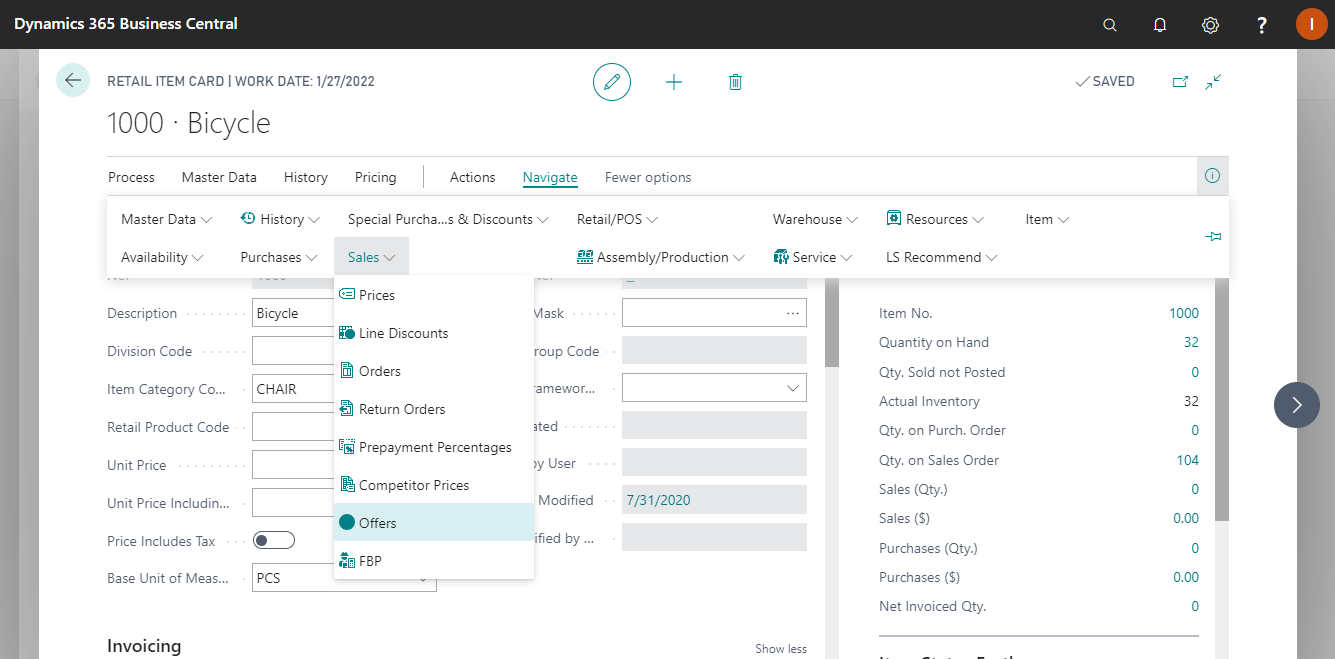The width and height of the screenshot is (1335, 659).
Task: Click the collapse page arrows icon
Action: (1214, 82)
